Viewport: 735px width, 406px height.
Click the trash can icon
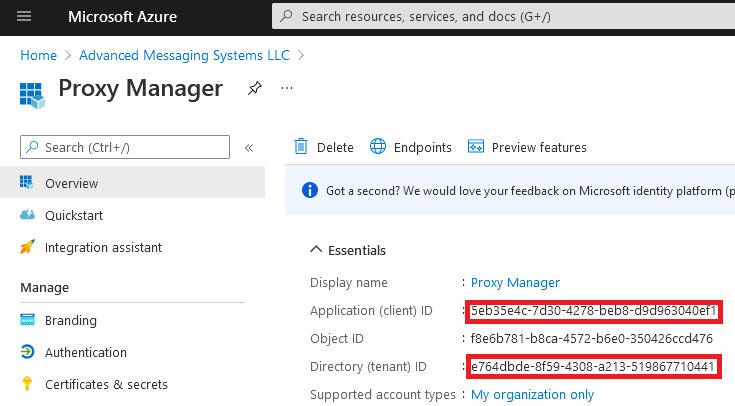click(301, 146)
